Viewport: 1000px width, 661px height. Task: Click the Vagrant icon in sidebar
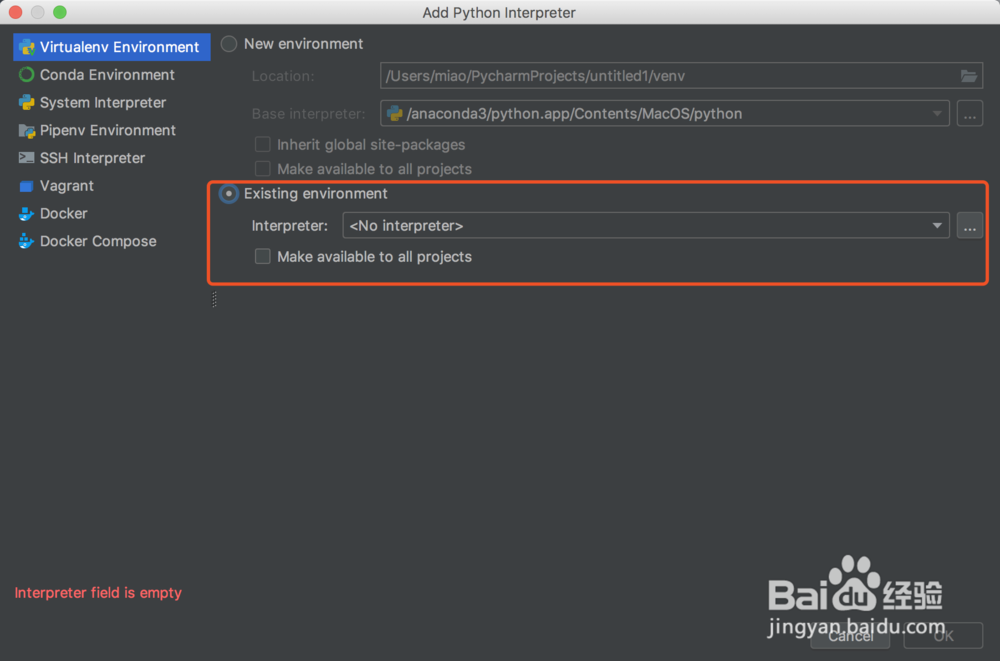27,186
